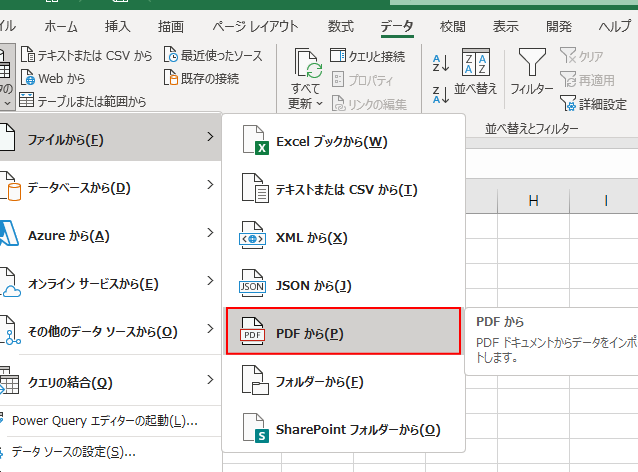Click クリア filter clear
The width and height of the screenshot is (638, 472).
coord(581,56)
